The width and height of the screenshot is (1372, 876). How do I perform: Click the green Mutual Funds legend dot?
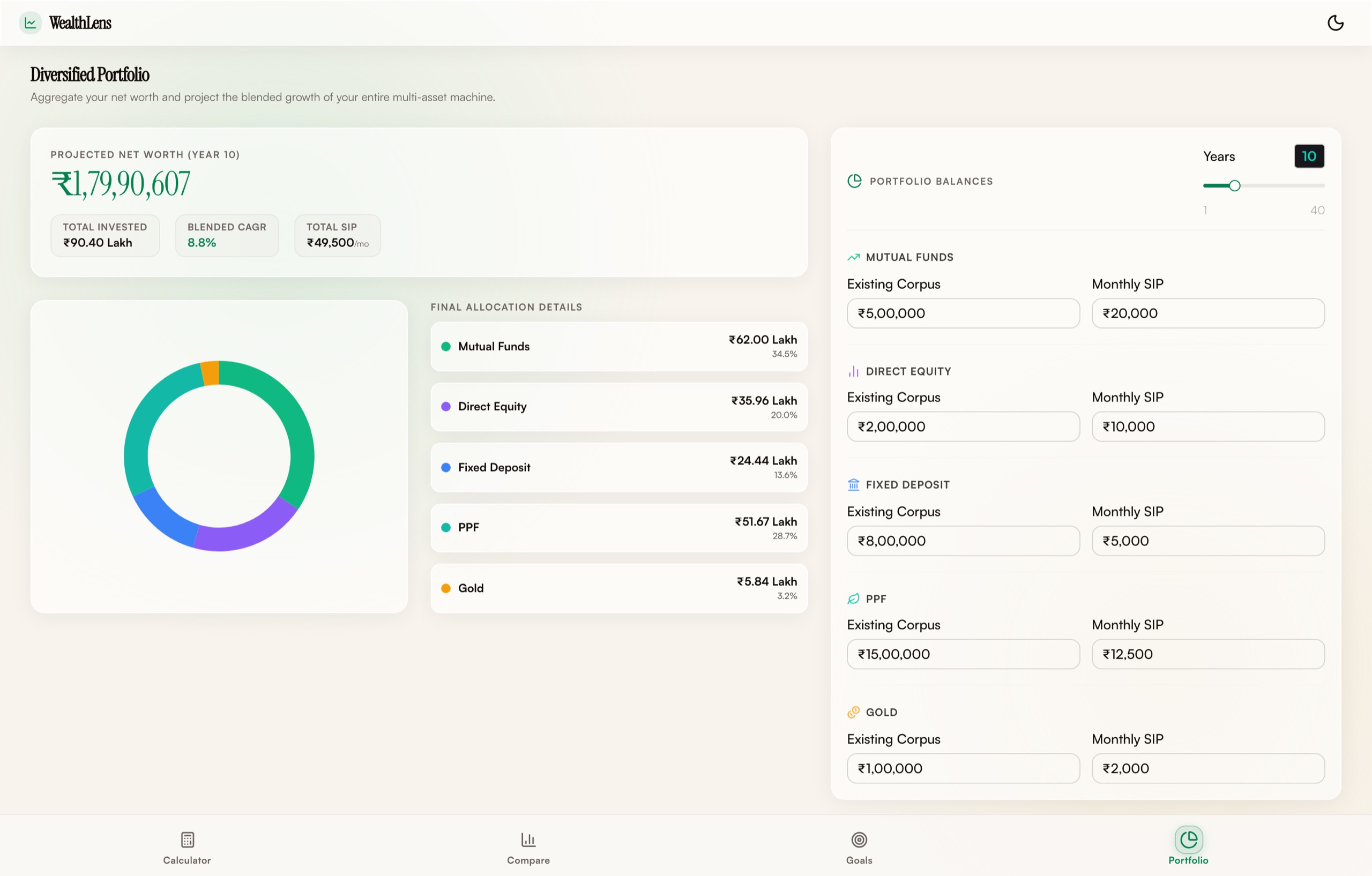pos(446,346)
